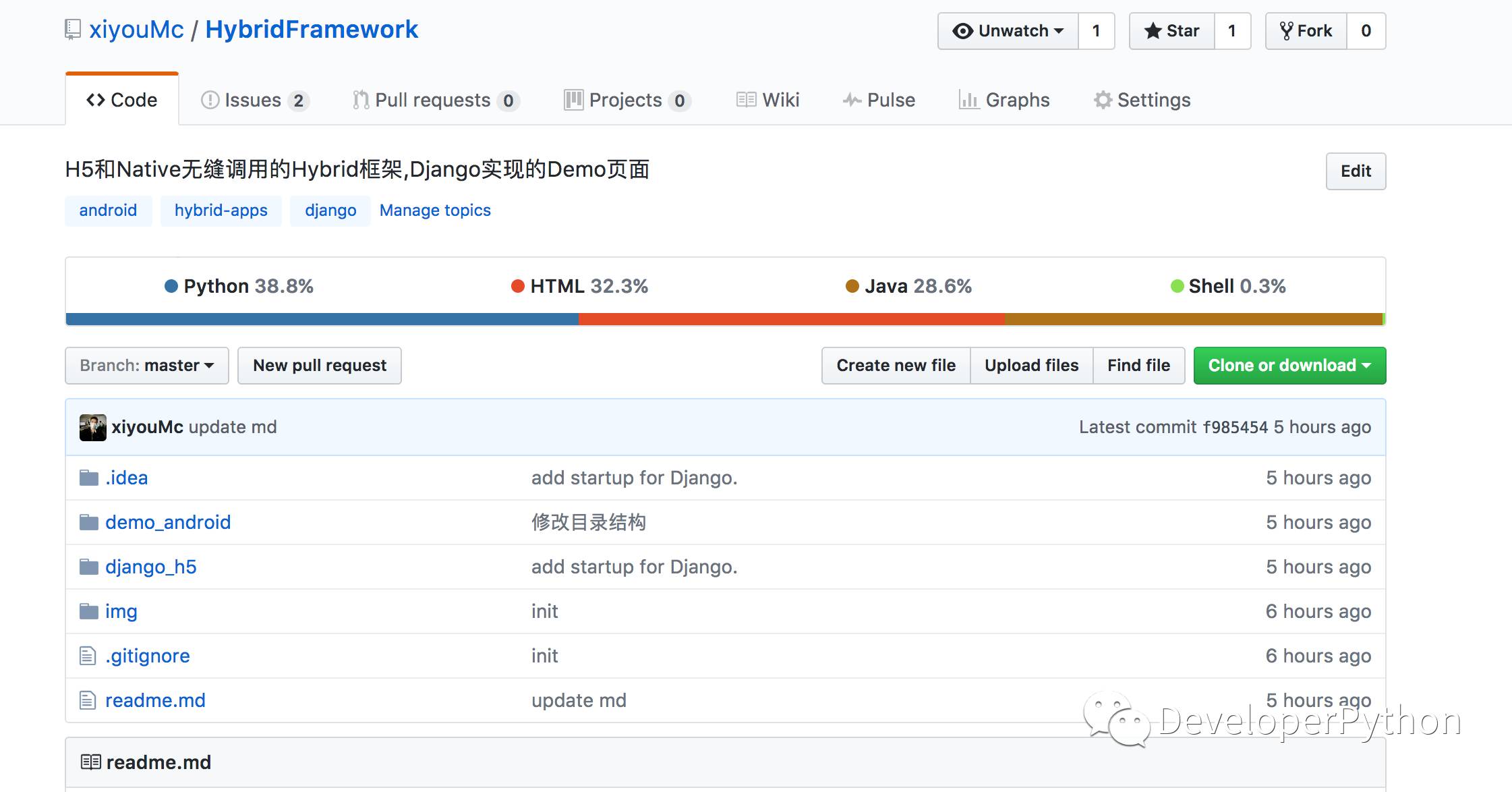Click xiyouMc's avatar in latest commit bar
Screen dimensions: 1512x792
[93, 428]
